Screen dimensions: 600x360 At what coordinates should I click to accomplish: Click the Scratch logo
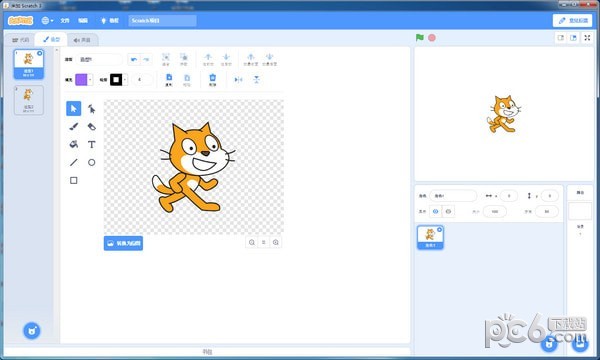tap(20, 20)
